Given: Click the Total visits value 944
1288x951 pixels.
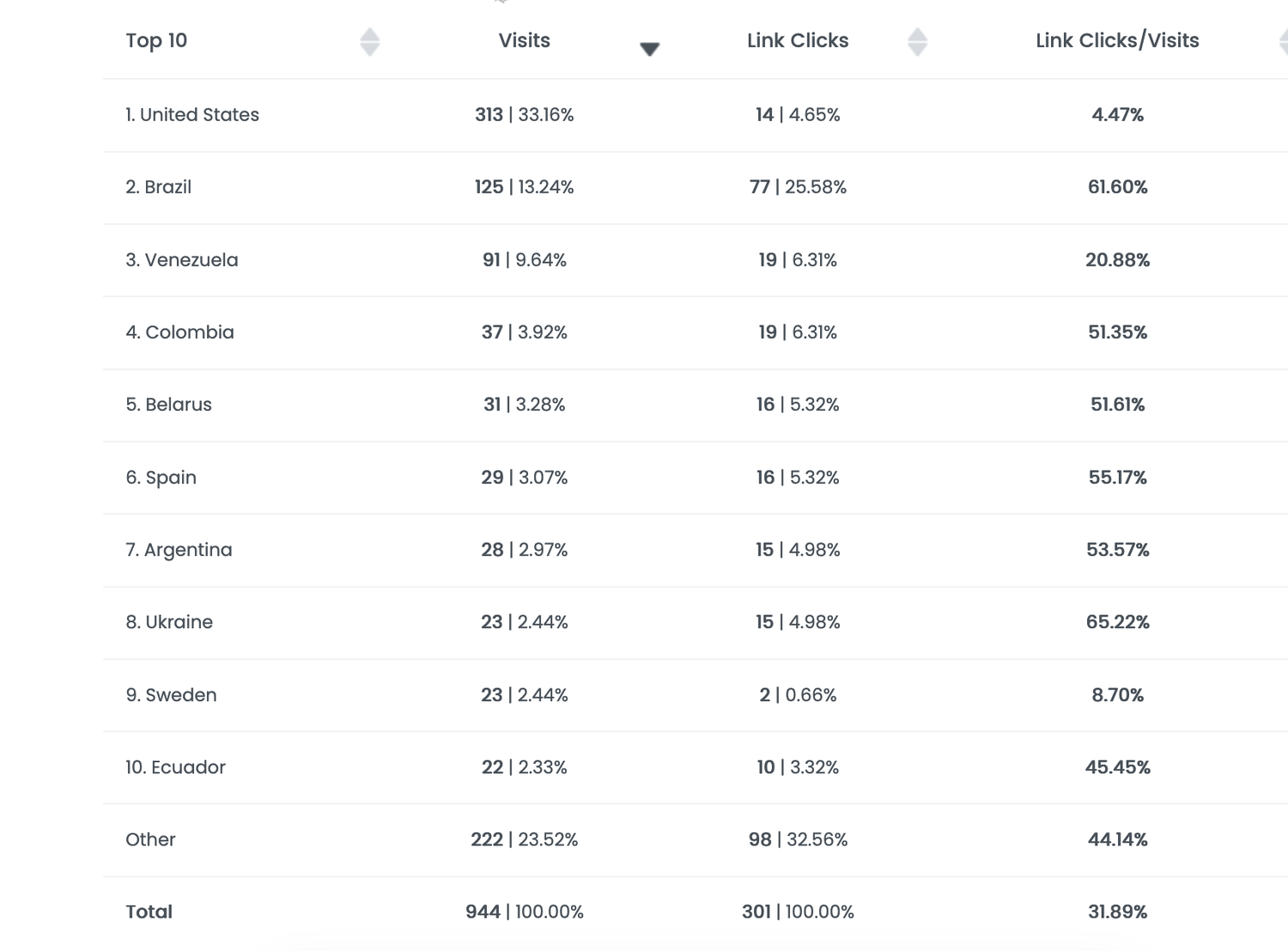Looking at the screenshot, I should (483, 911).
